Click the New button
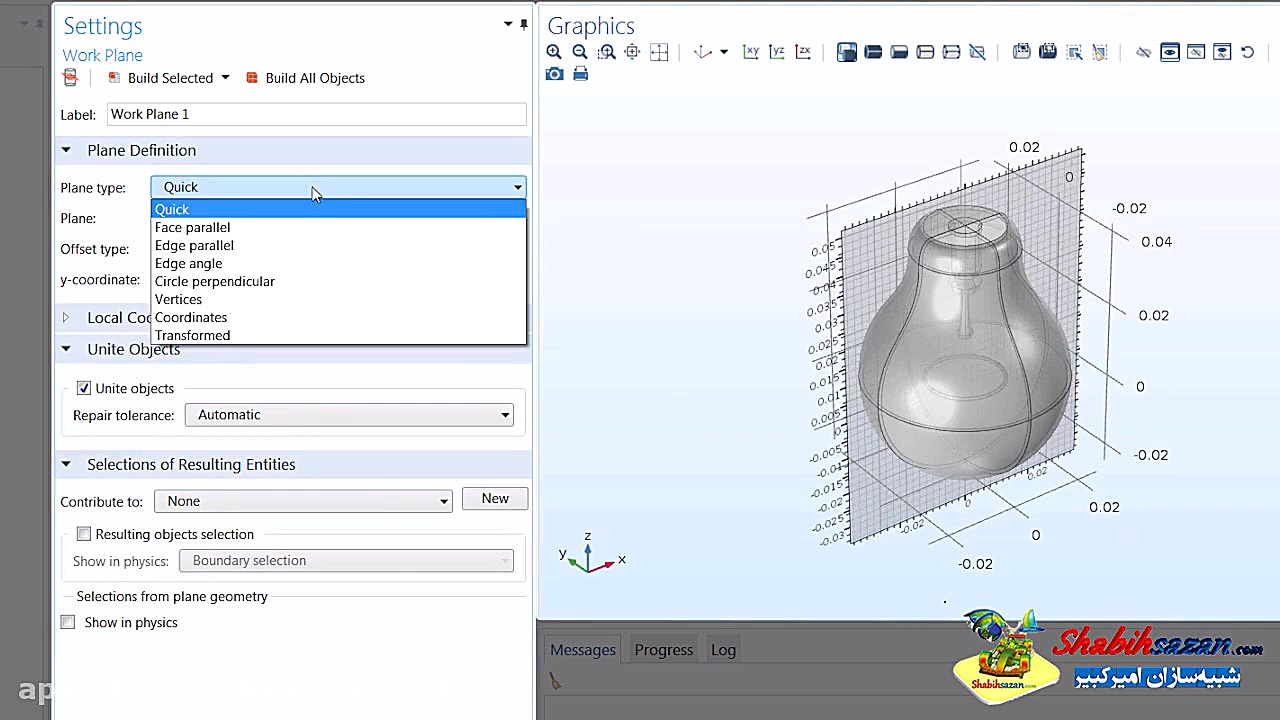Image resolution: width=1280 pixels, height=720 pixels. click(x=495, y=499)
